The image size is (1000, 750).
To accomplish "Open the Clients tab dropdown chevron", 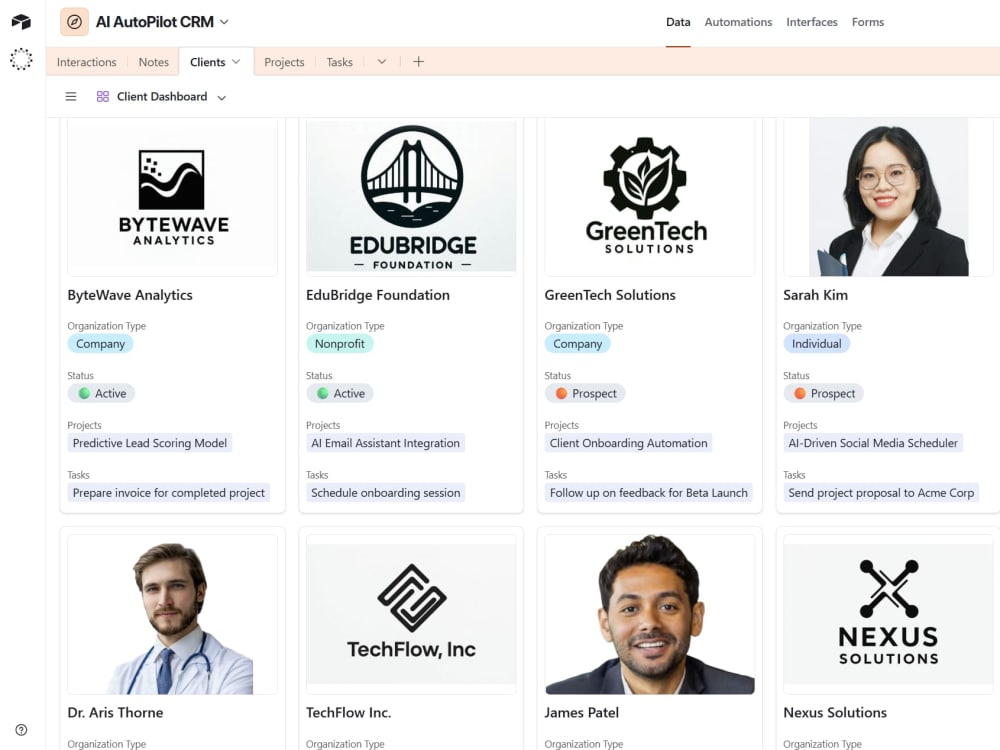I will pos(236,62).
